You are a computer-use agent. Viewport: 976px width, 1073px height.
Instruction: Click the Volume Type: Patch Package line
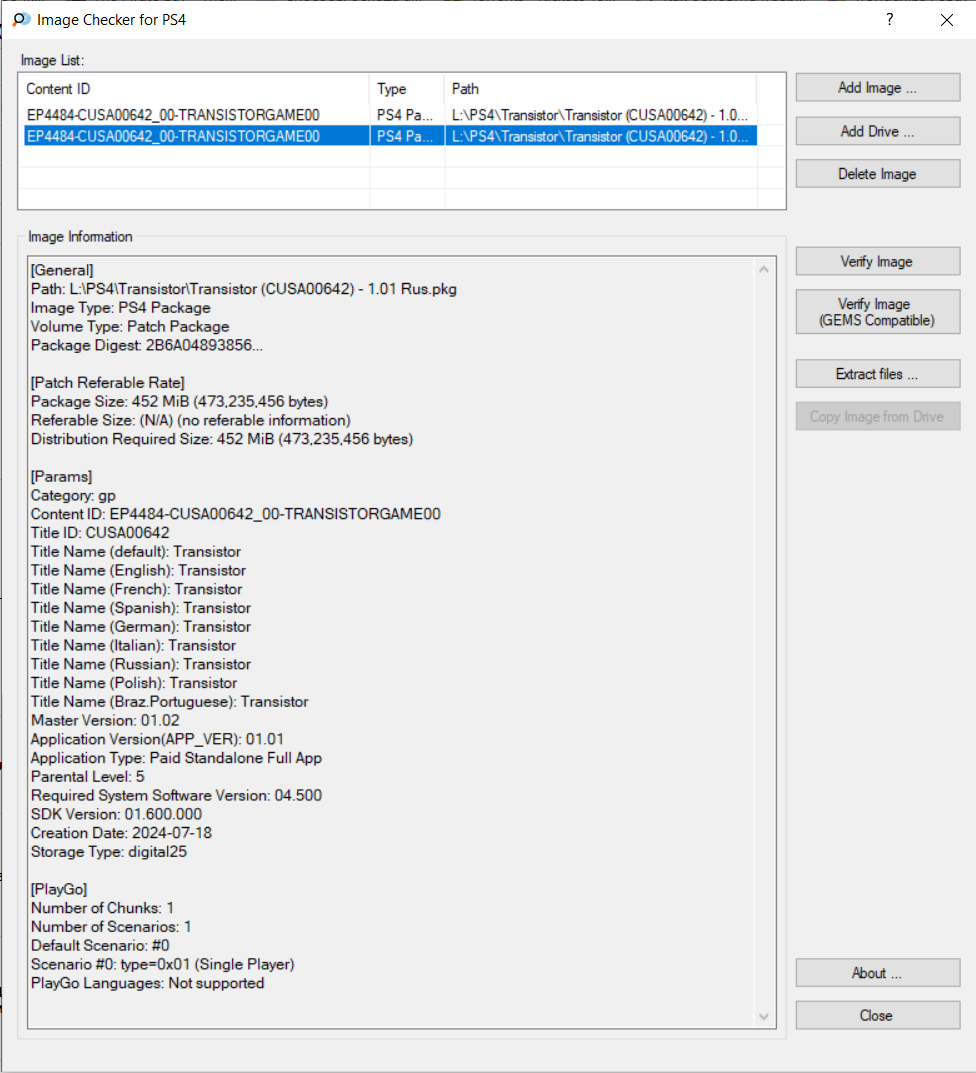coord(130,326)
